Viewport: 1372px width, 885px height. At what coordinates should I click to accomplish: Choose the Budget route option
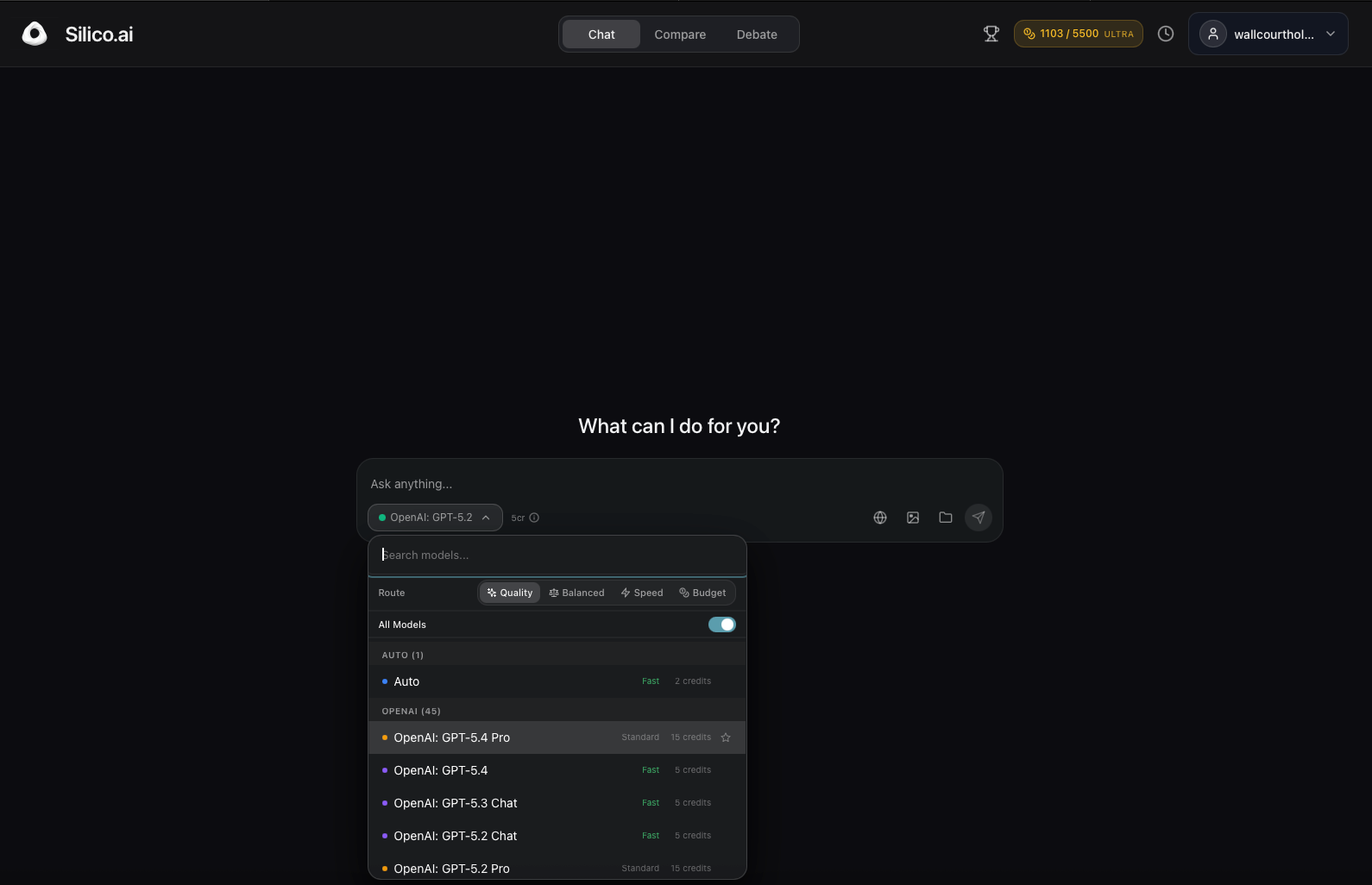(702, 593)
